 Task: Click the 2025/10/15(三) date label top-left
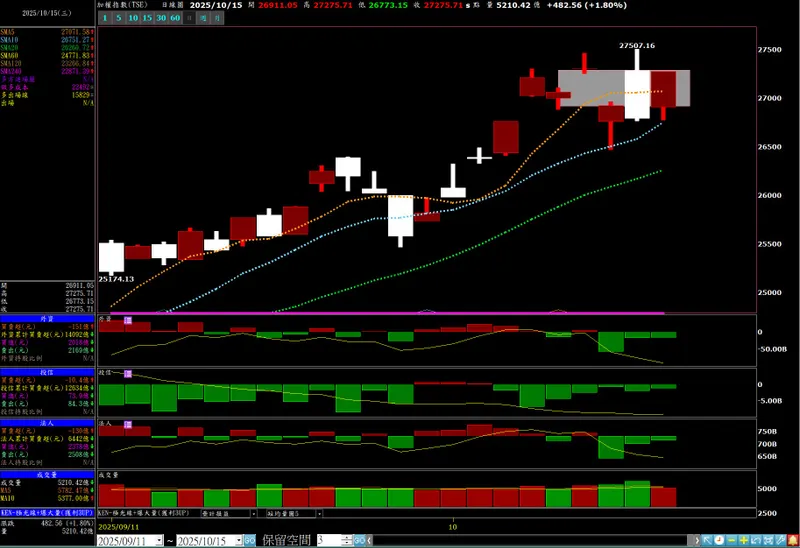click(x=47, y=13)
